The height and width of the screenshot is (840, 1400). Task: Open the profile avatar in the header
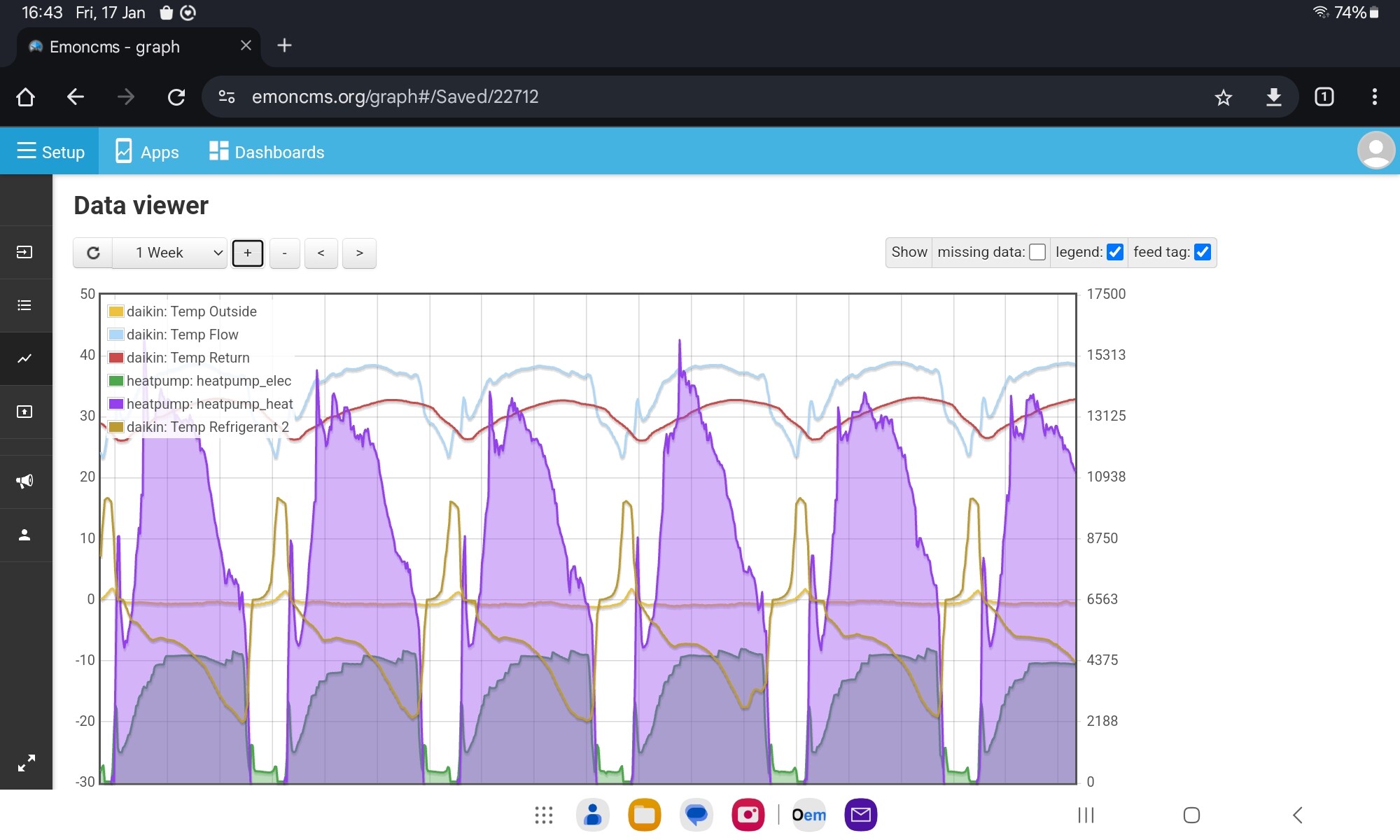[1376, 150]
